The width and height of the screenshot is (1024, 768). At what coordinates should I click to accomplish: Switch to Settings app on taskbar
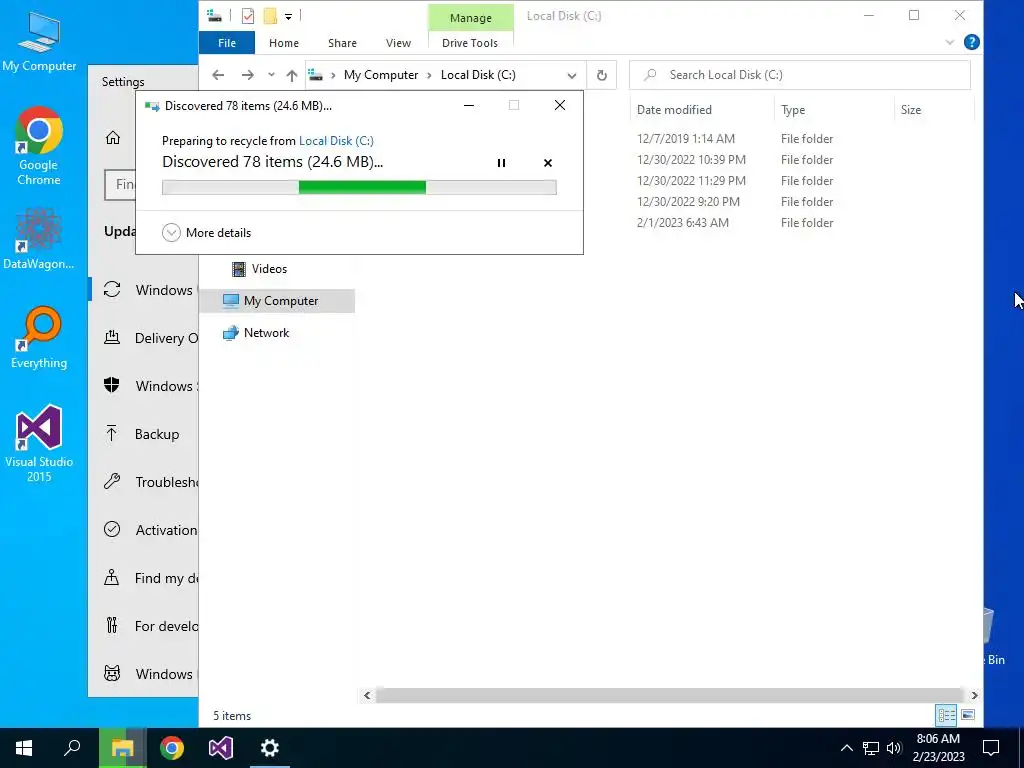270,748
